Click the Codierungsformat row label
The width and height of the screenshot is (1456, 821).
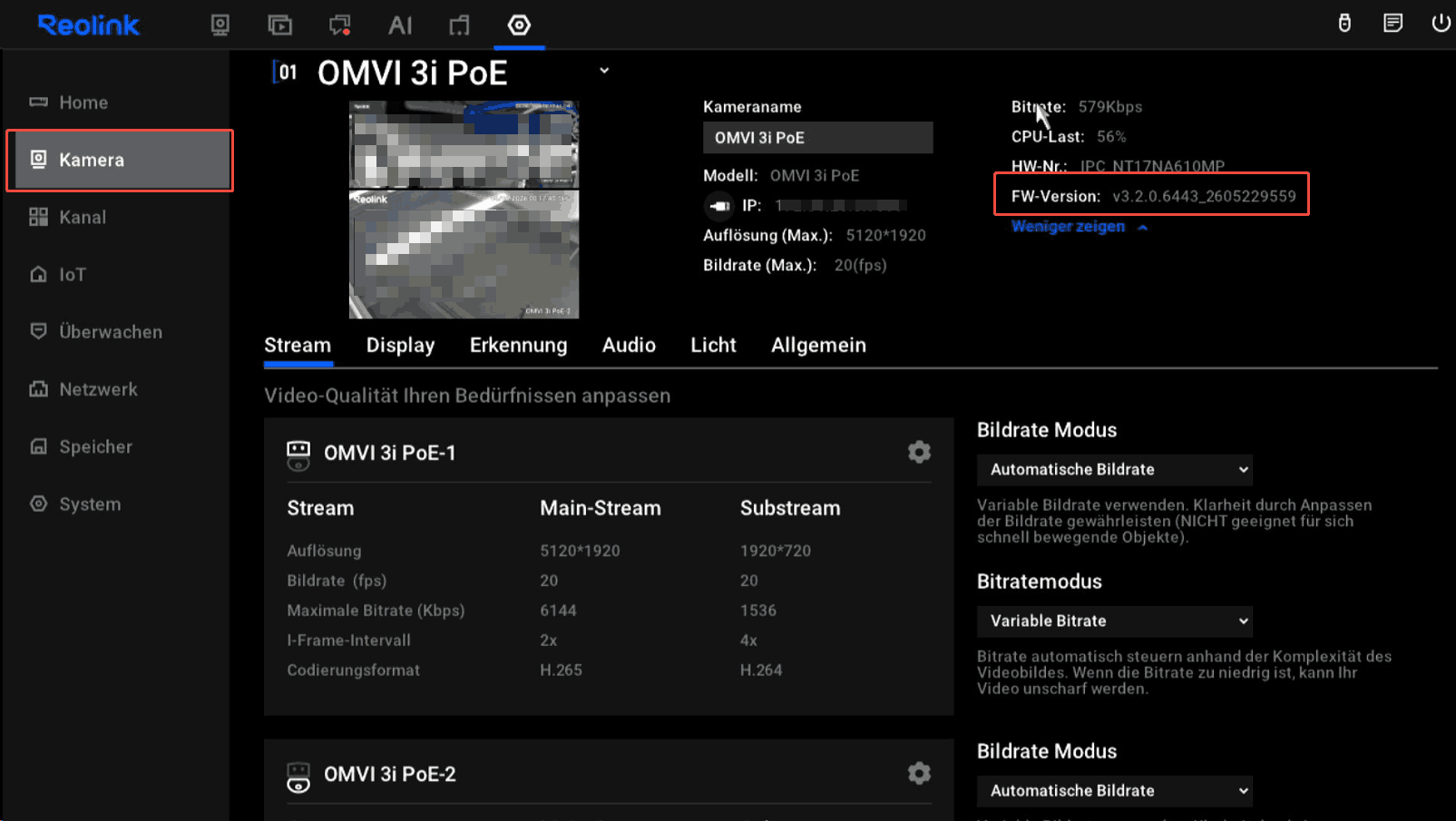pos(353,670)
